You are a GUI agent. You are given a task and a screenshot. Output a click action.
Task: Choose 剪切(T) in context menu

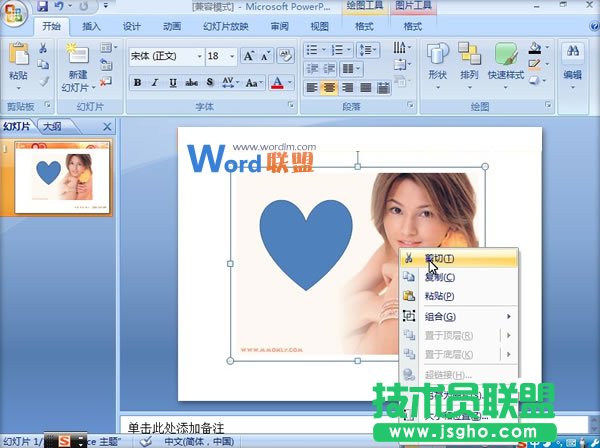click(x=459, y=259)
